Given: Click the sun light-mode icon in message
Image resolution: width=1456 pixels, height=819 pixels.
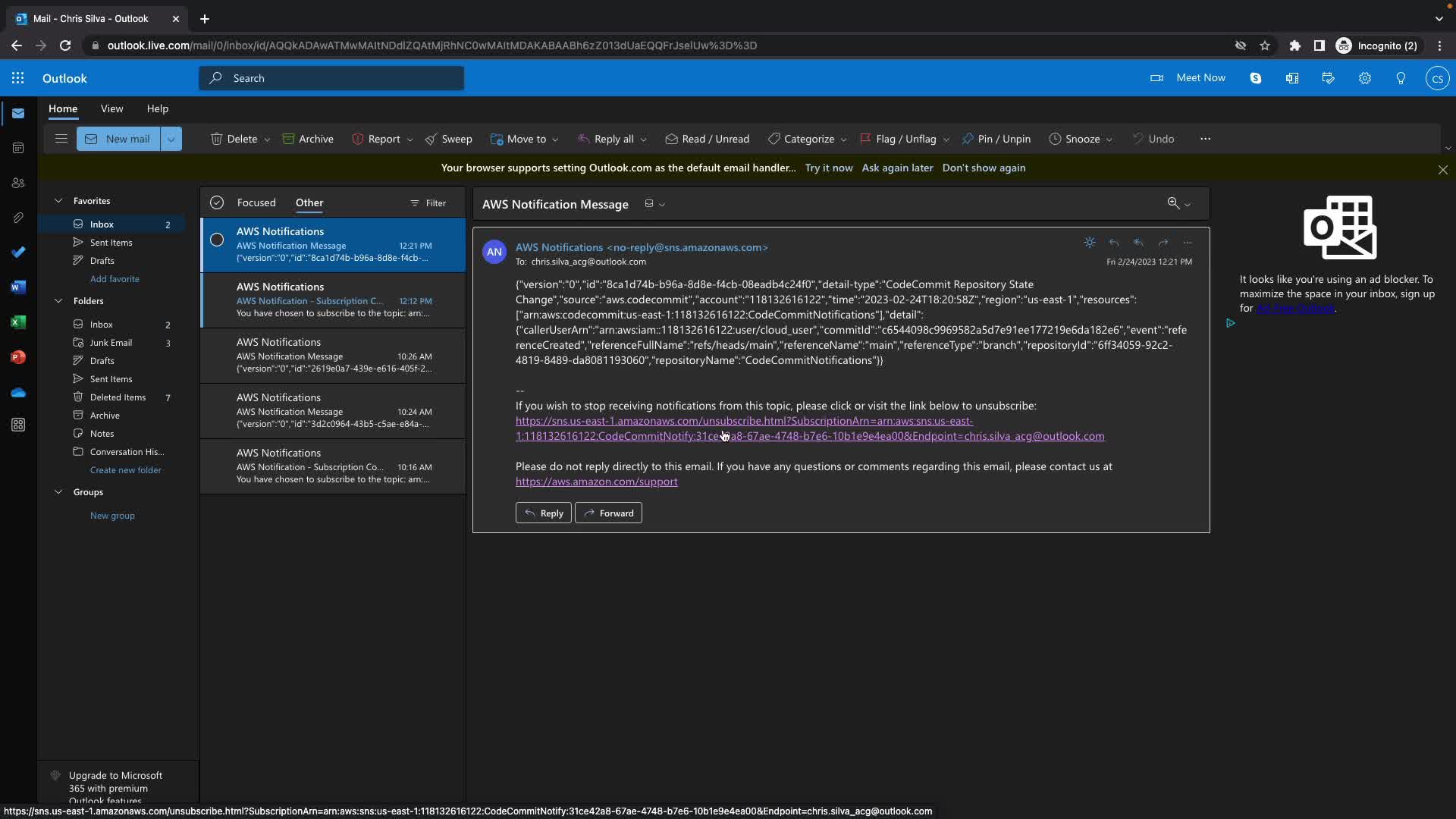Looking at the screenshot, I should tap(1090, 243).
